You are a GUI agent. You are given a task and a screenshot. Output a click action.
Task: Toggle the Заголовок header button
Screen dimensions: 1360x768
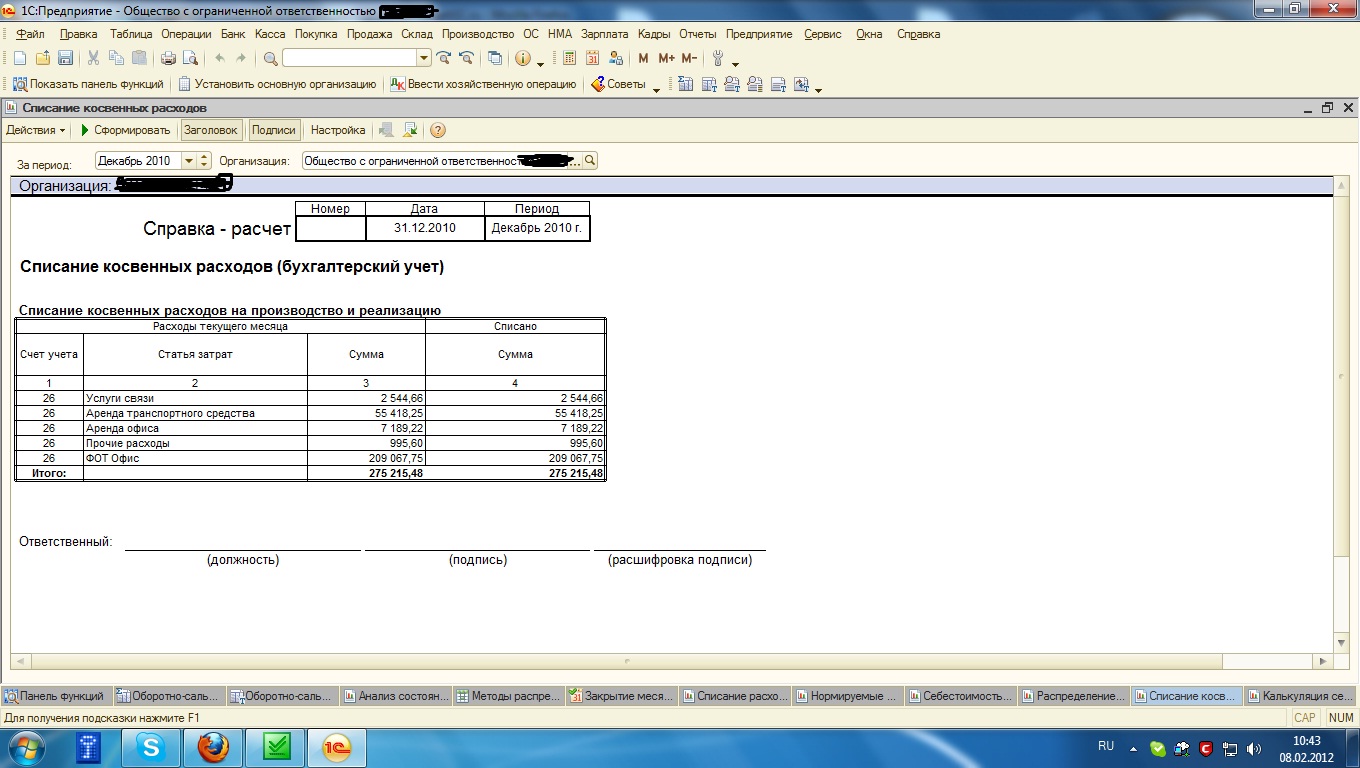pos(211,130)
